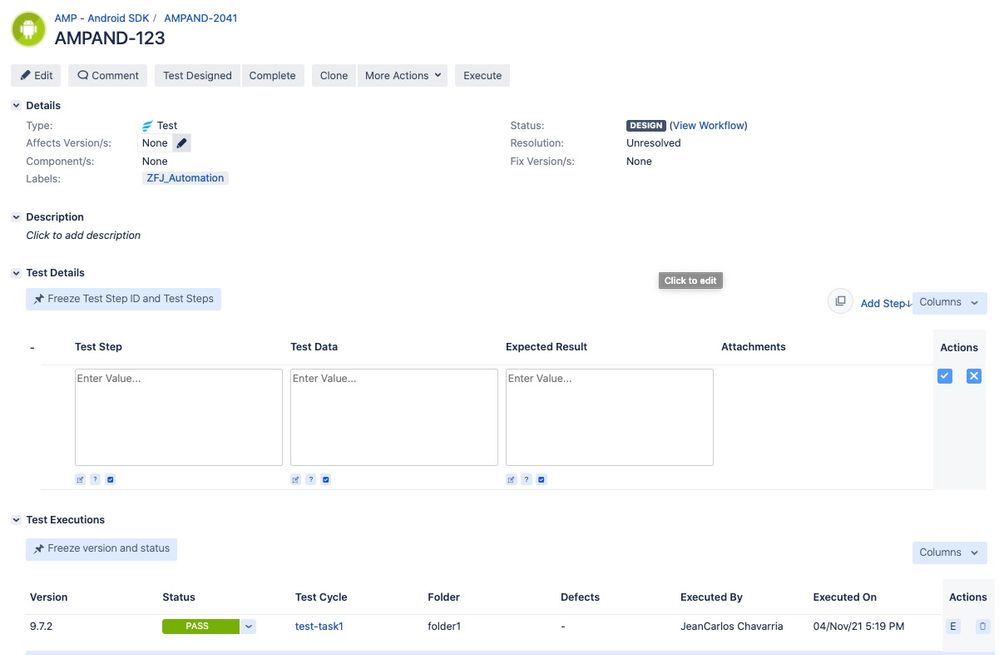999x655 pixels.
Task: Click the pencil icon beside Affects Version
Action: [x=182, y=143]
